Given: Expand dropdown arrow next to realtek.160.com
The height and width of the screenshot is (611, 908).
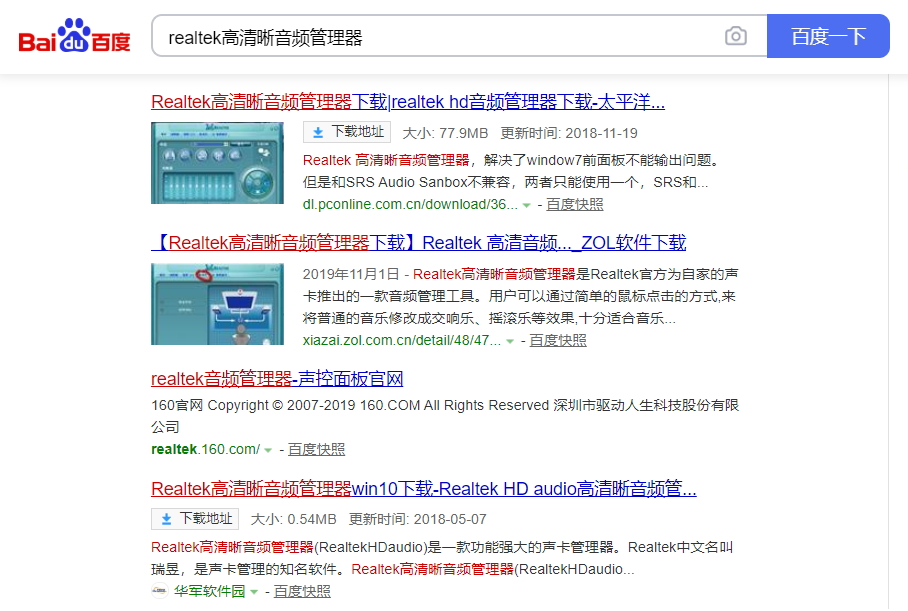Looking at the screenshot, I should pos(268,450).
